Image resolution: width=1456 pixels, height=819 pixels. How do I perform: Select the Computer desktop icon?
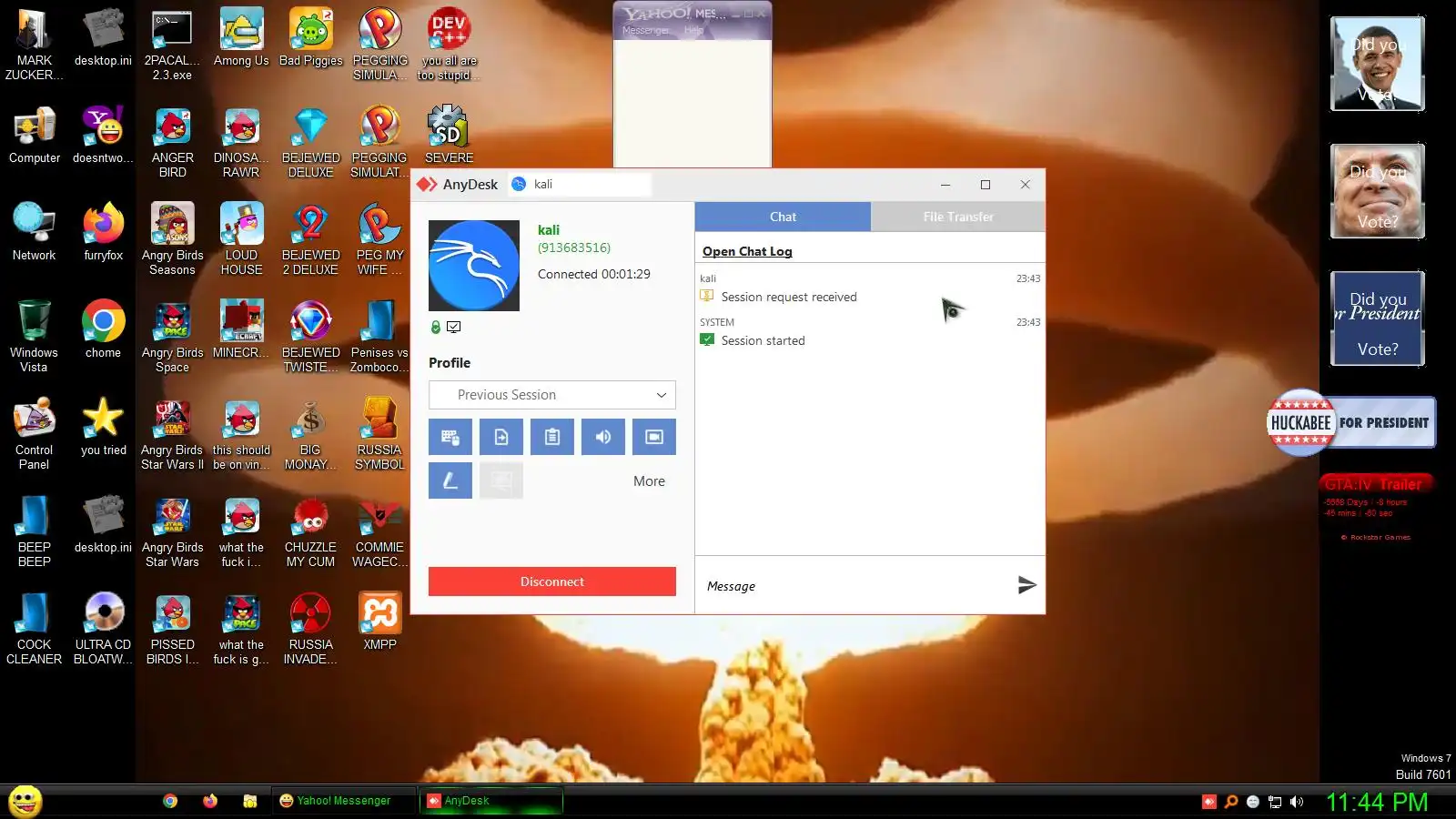coord(35,135)
